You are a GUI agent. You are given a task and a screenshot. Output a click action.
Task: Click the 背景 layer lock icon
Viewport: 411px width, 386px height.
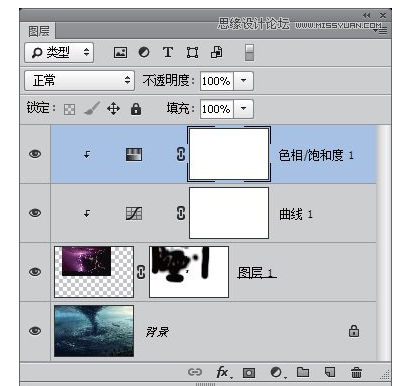(354, 331)
